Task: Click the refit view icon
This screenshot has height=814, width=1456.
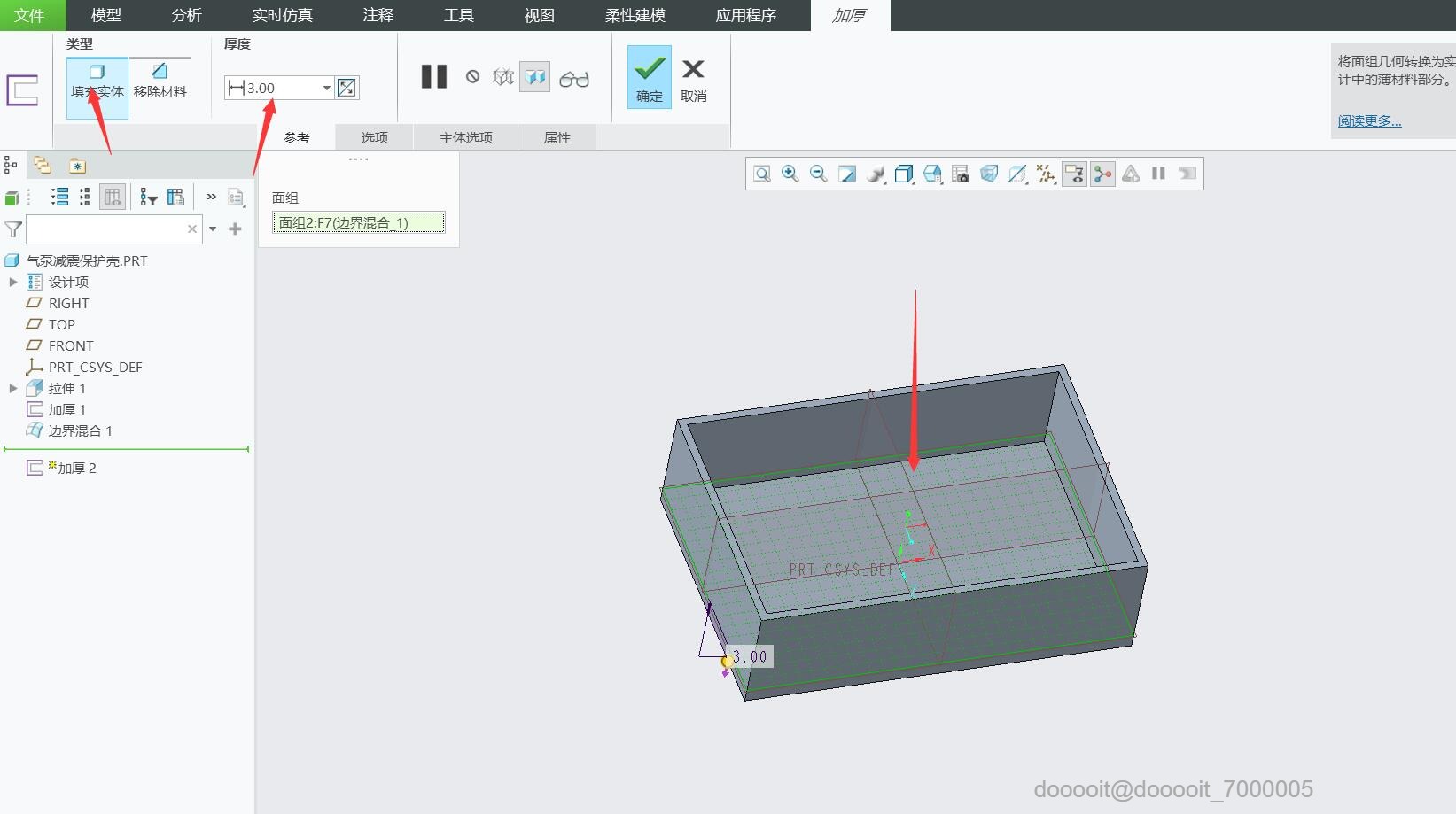Action: pyautogui.click(x=761, y=174)
